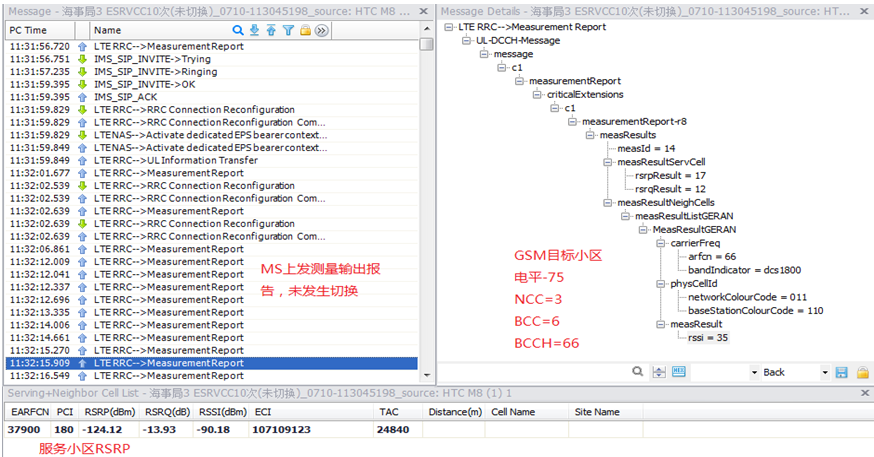
Task: Click the message list vertical scrollbar up arrow
Action: click(427, 31)
